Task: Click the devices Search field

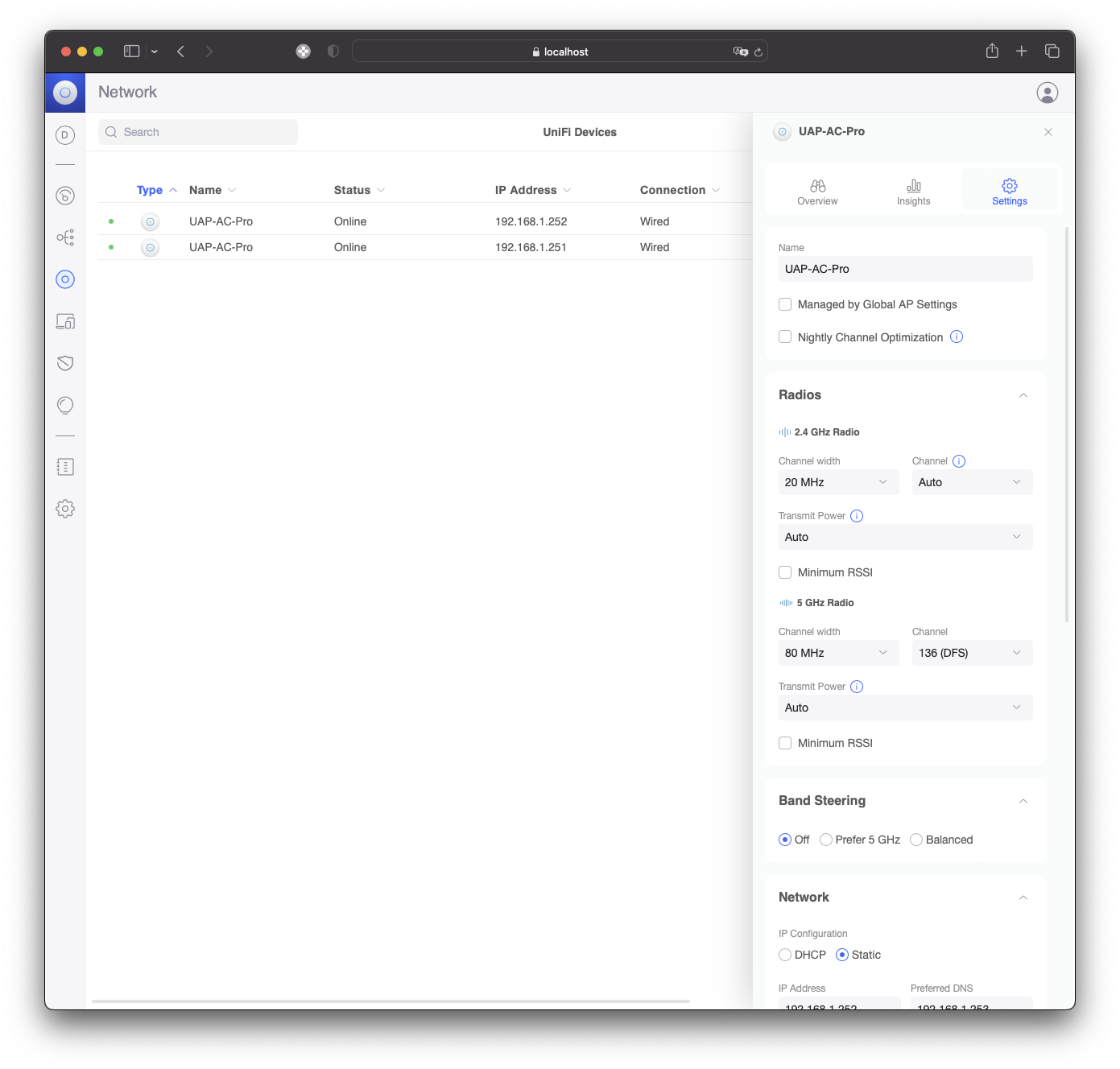Action: pyautogui.click(x=198, y=132)
